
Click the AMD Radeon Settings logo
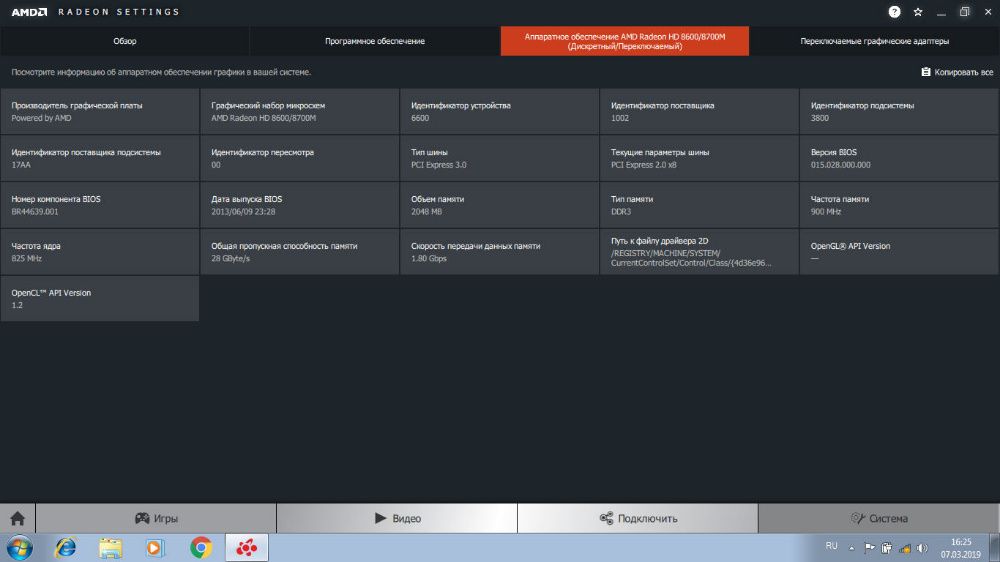tap(96, 11)
